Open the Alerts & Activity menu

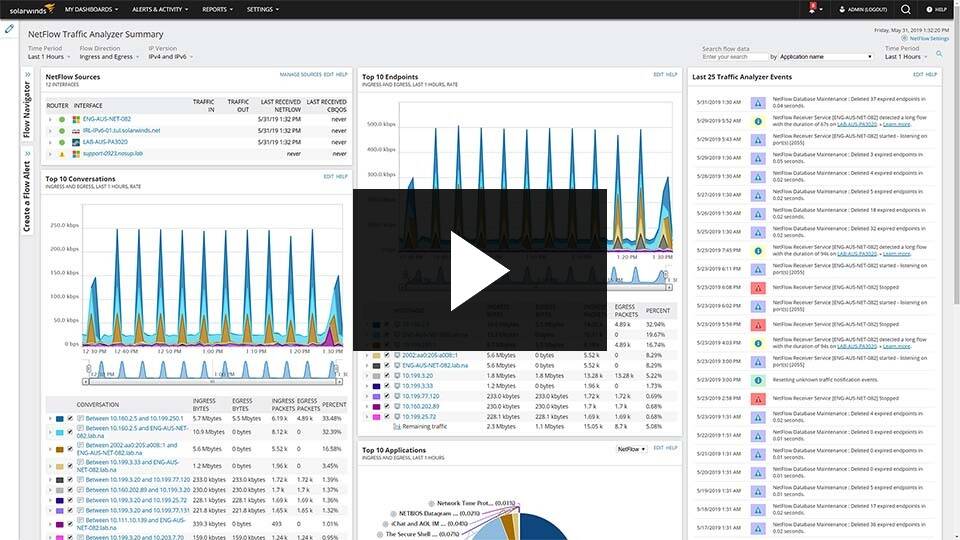coord(160,9)
